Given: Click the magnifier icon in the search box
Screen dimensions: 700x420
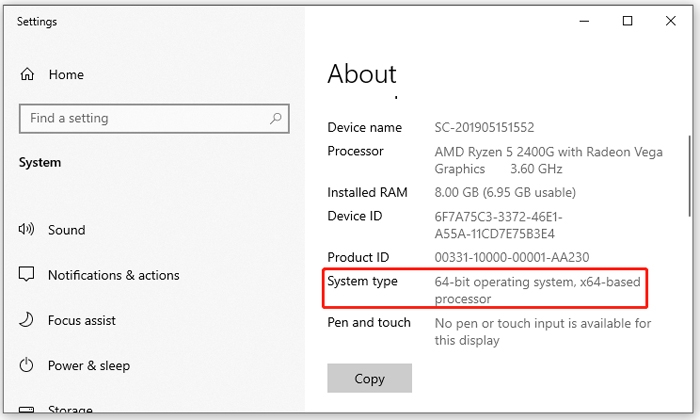Looking at the screenshot, I should coord(276,118).
